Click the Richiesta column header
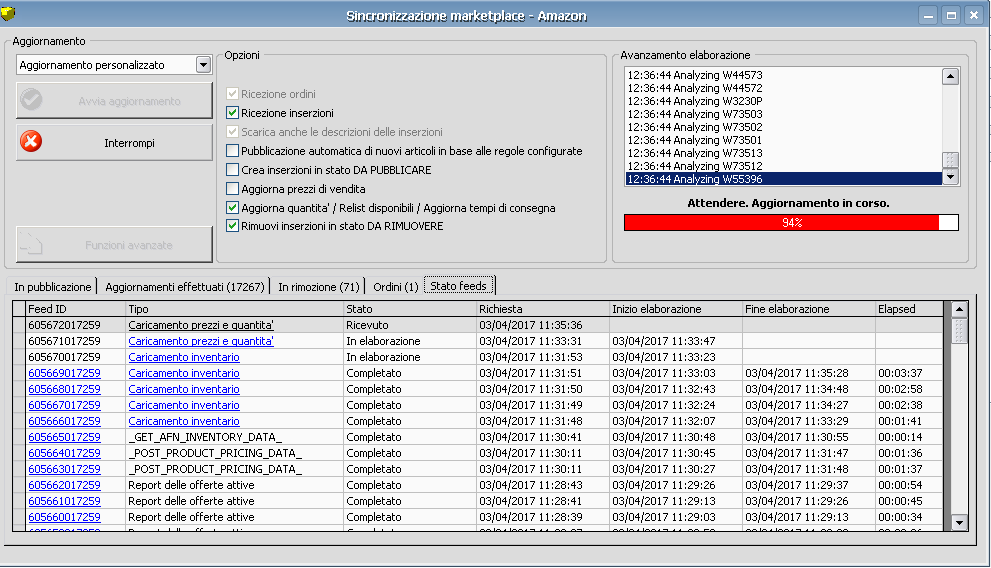991x568 pixels. coord(543,309)
